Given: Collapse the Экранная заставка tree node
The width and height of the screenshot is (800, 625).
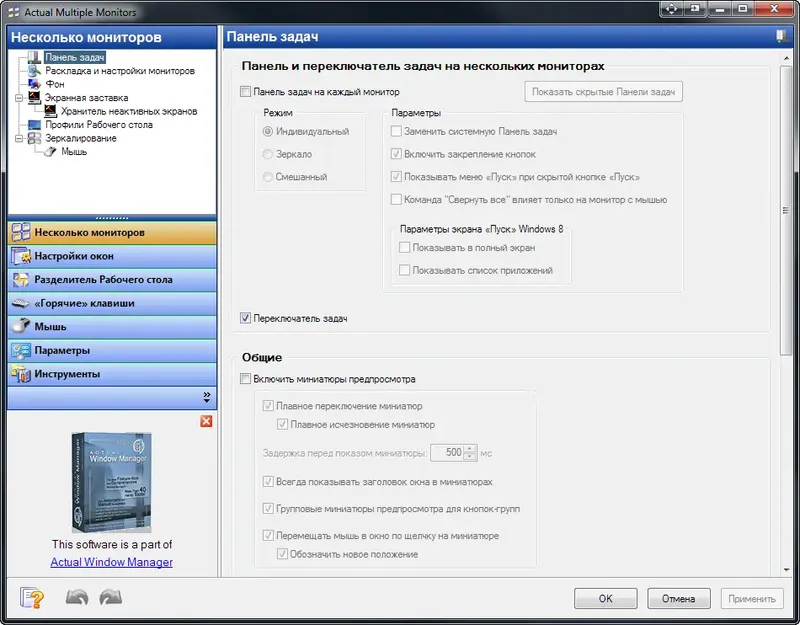Looking at the screenshot, I should 17,100.
